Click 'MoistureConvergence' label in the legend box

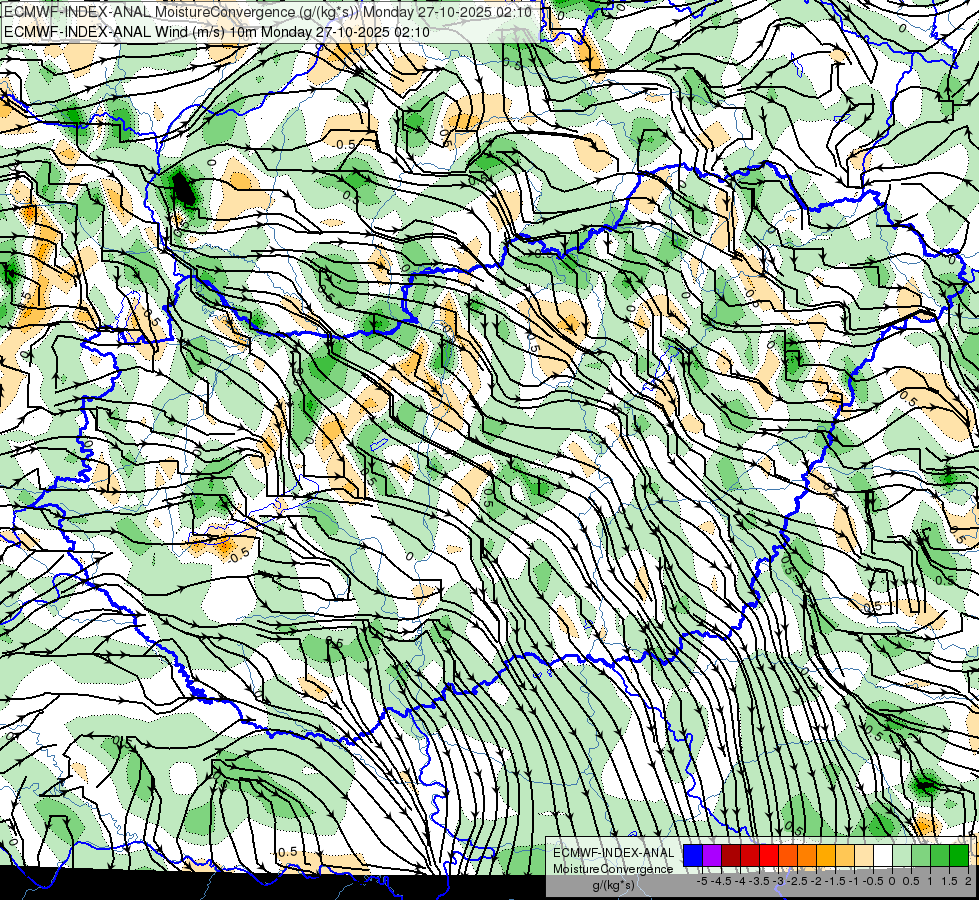(613, 869)
